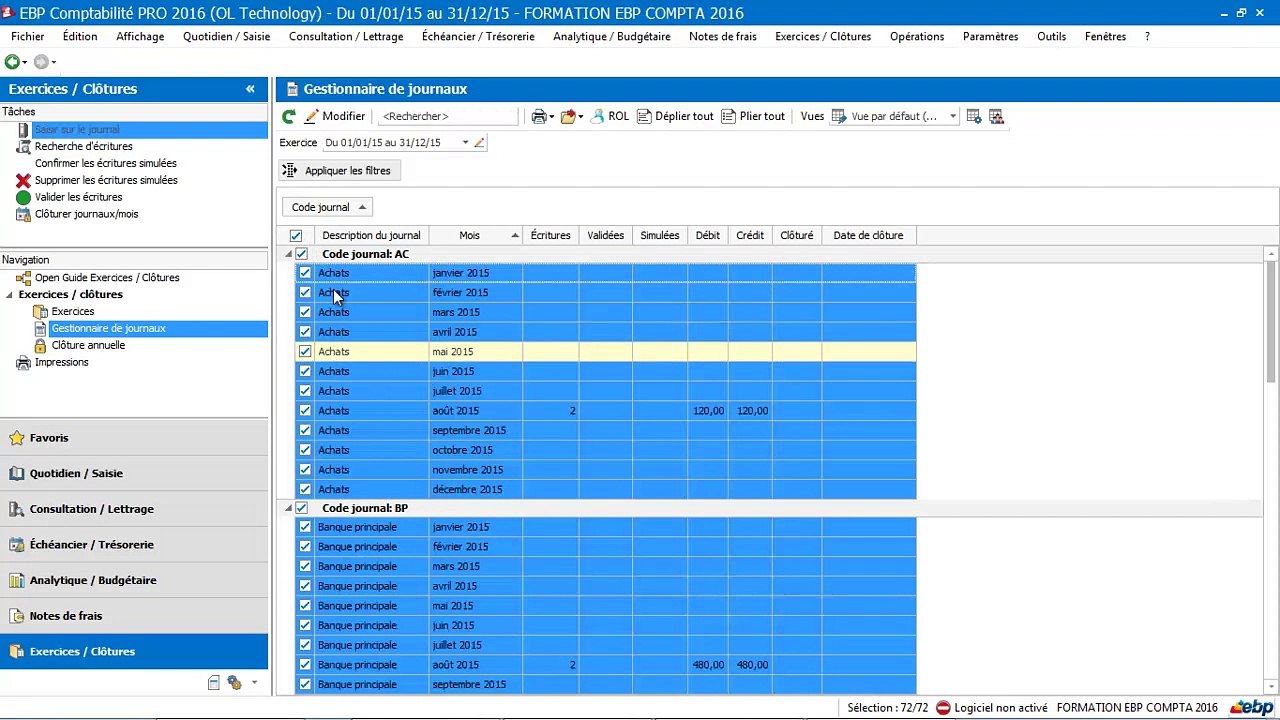Click the green back navigation arrow
This screenshot has width=1280, height=720.
coord(12,62)
